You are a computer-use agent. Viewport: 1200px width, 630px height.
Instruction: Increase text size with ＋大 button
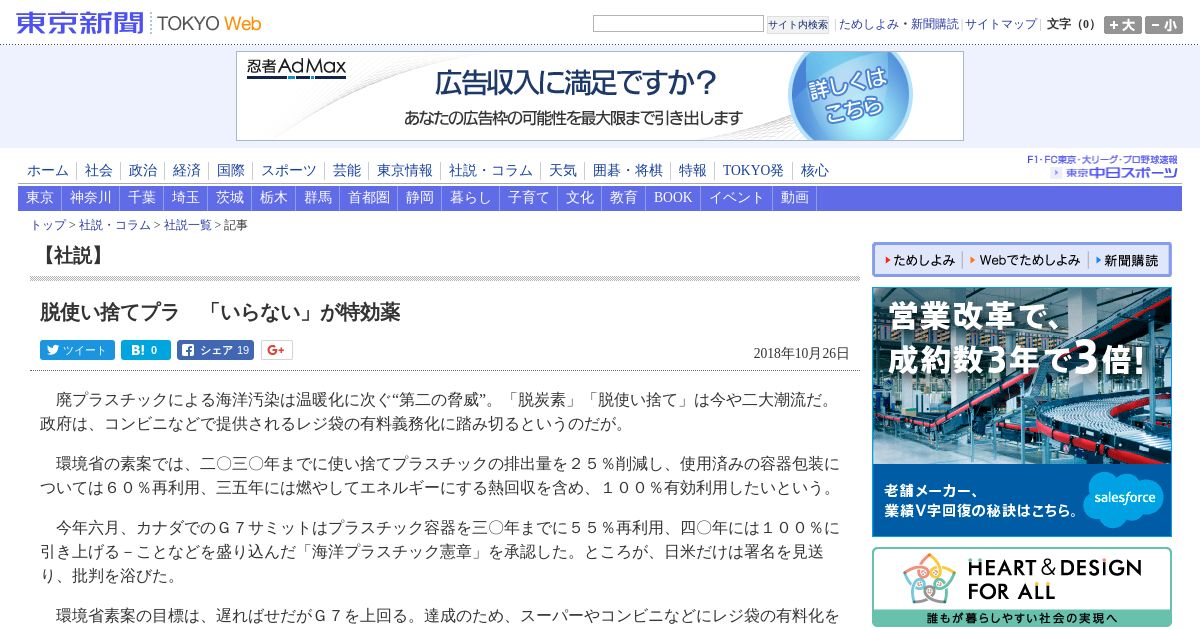[x=1122, y=25]
